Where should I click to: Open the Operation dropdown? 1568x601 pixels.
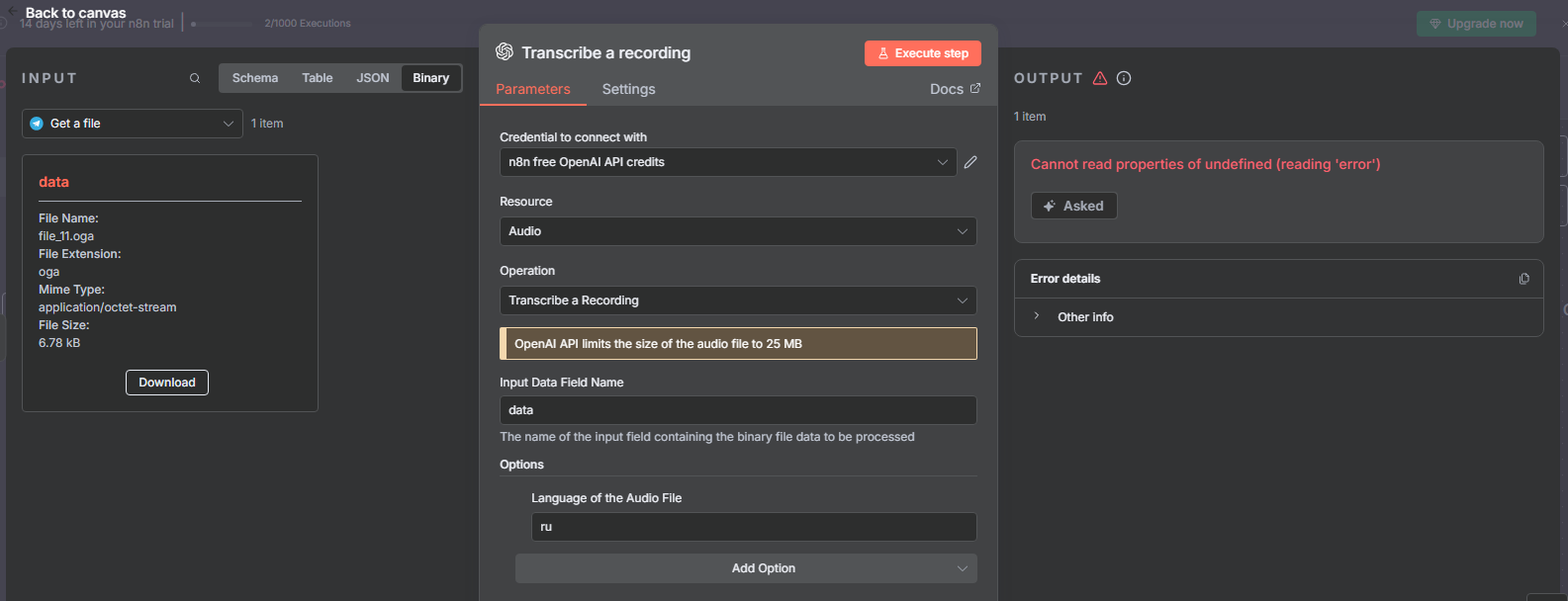point(738,300)
